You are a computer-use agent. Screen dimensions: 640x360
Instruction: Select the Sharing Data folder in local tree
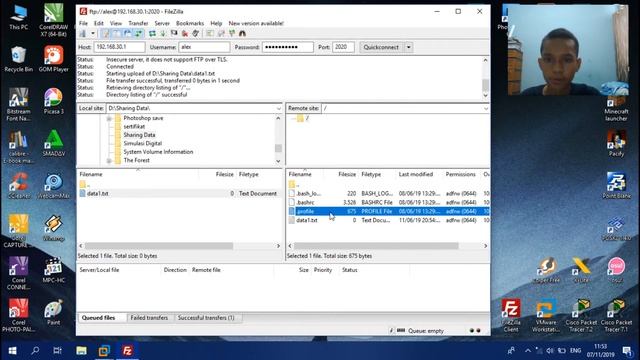[x=139, y=135]
